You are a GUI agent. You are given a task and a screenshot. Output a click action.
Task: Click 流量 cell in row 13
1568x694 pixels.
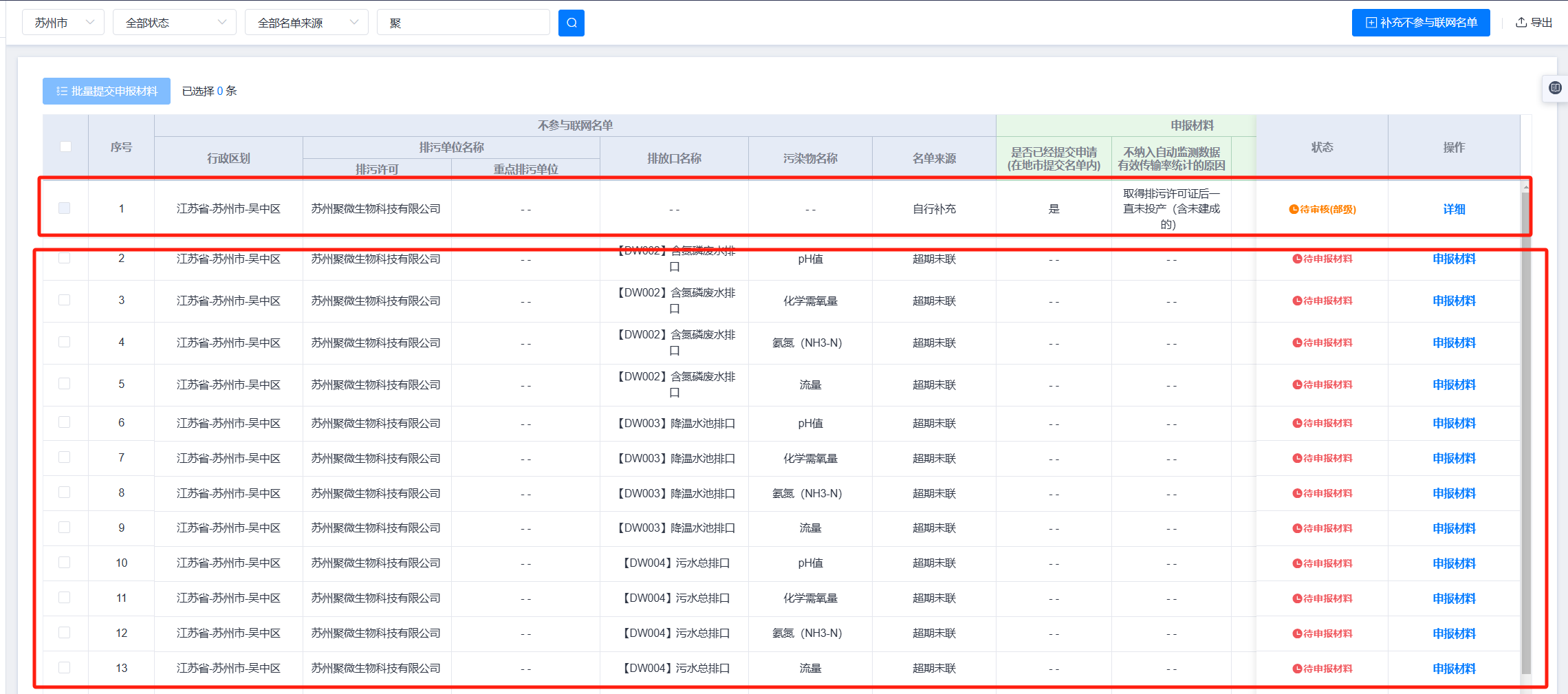[x=810, y=669]
